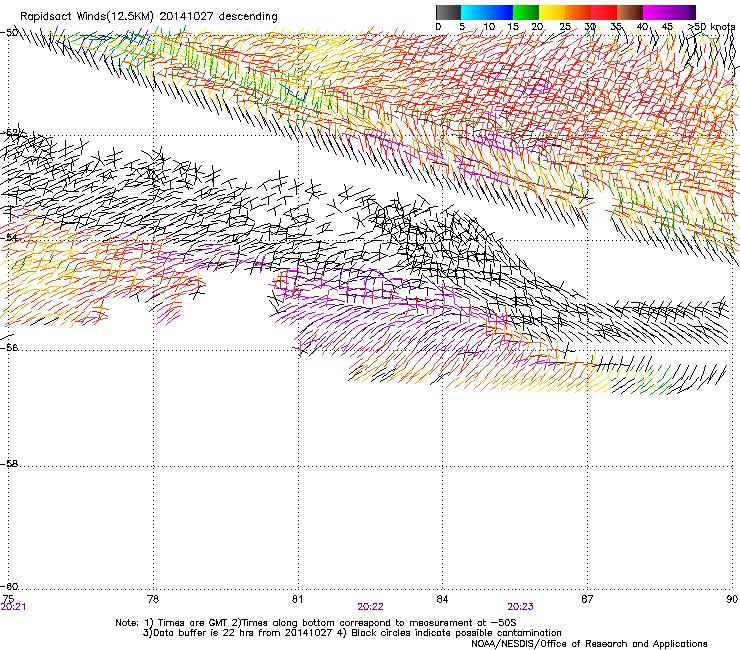Image resolution: width=740 pixels, height=650 pixels.
Task: Click legend value label '20'
Action: click(537, 27)
